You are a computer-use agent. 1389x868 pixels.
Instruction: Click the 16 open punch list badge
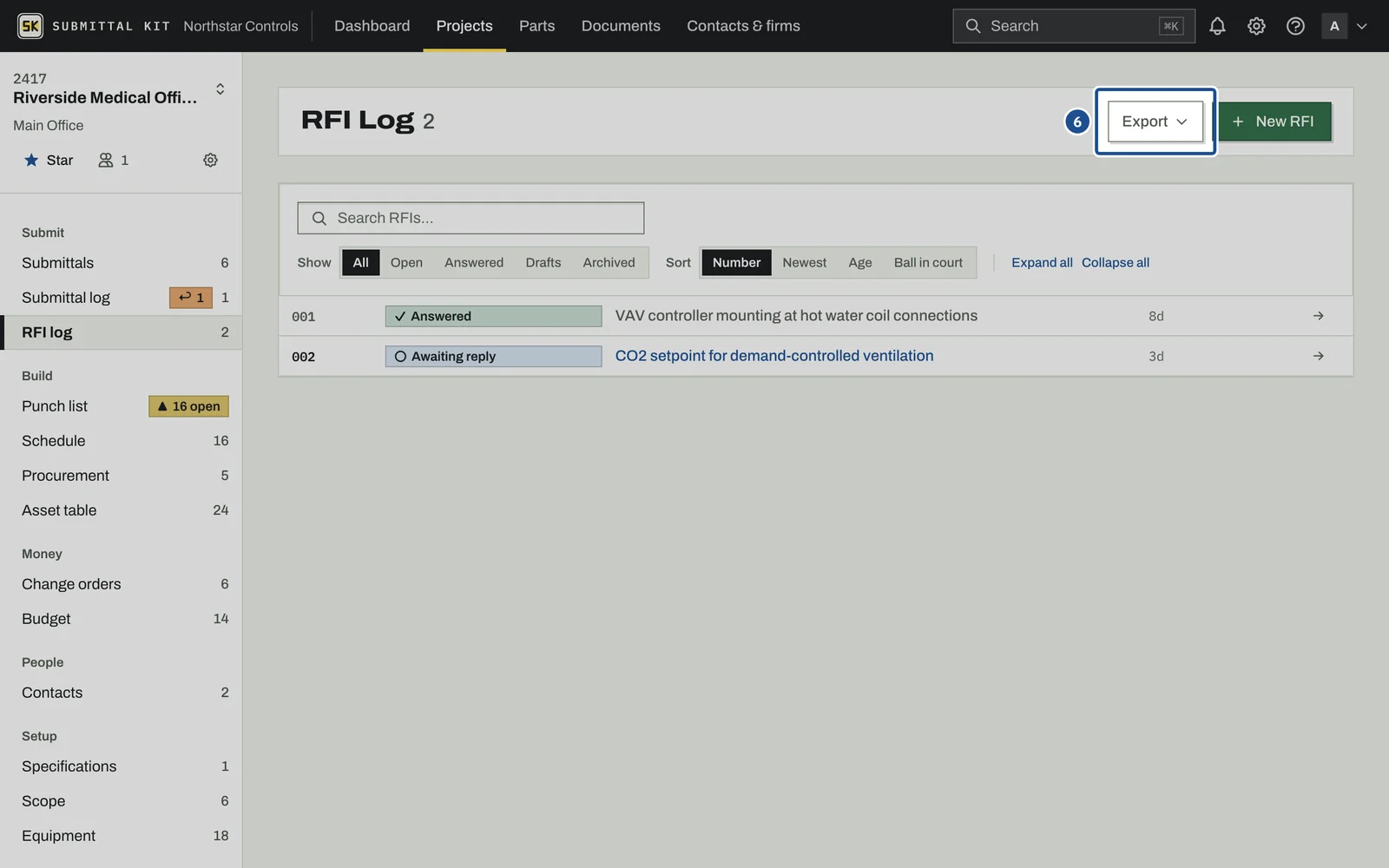point(189,406)
